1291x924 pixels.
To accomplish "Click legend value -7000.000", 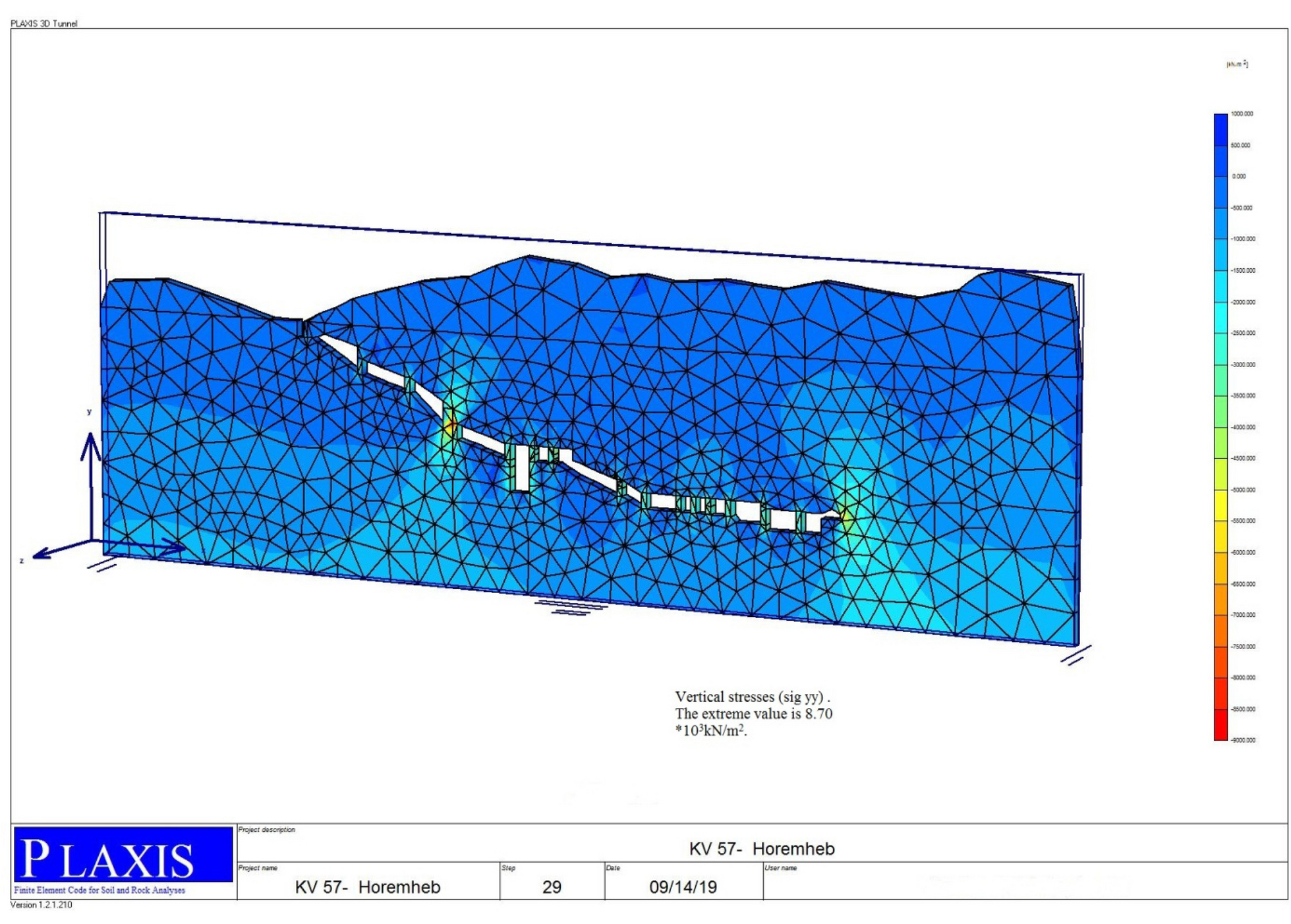I will pos(1242,615).
